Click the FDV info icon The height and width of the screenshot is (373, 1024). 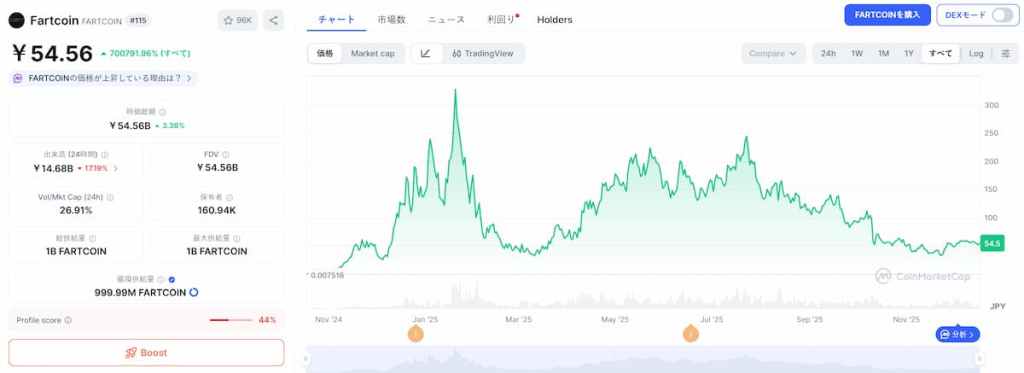(226, 155)
